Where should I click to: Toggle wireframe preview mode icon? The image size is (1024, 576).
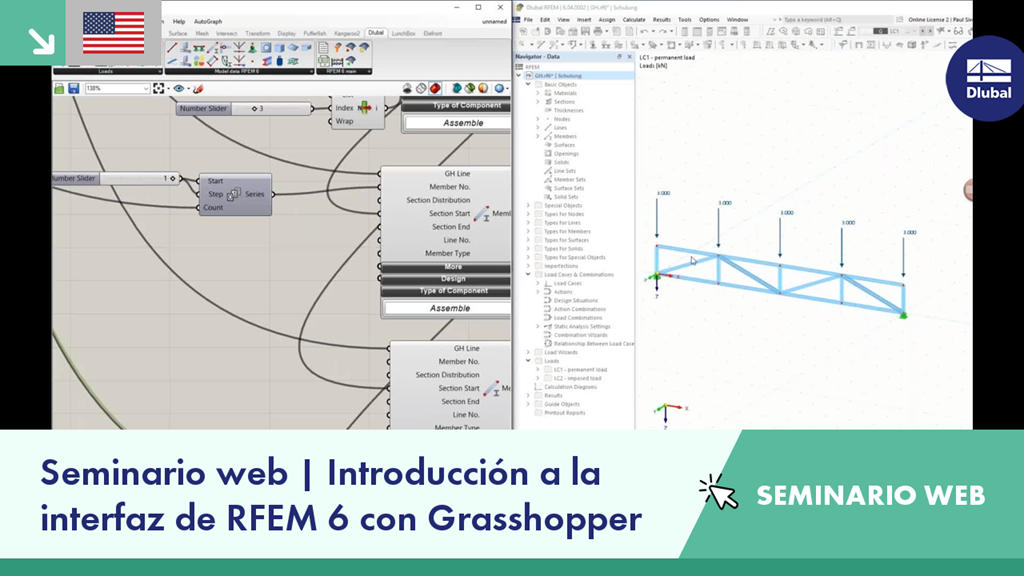click(x=421, y=88)
